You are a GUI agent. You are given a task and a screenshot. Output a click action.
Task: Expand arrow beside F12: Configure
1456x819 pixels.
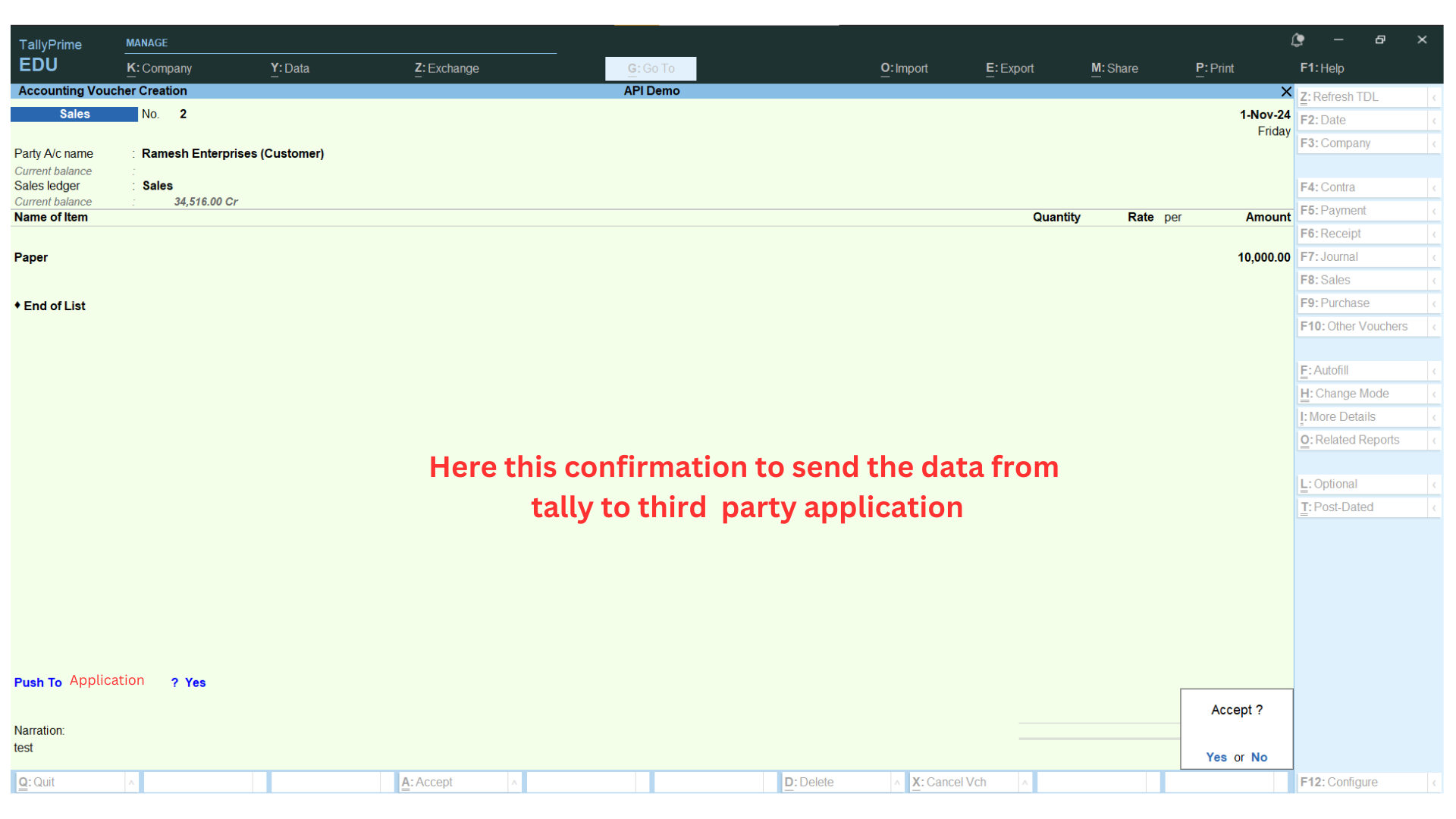click(x=1434, y=783)
